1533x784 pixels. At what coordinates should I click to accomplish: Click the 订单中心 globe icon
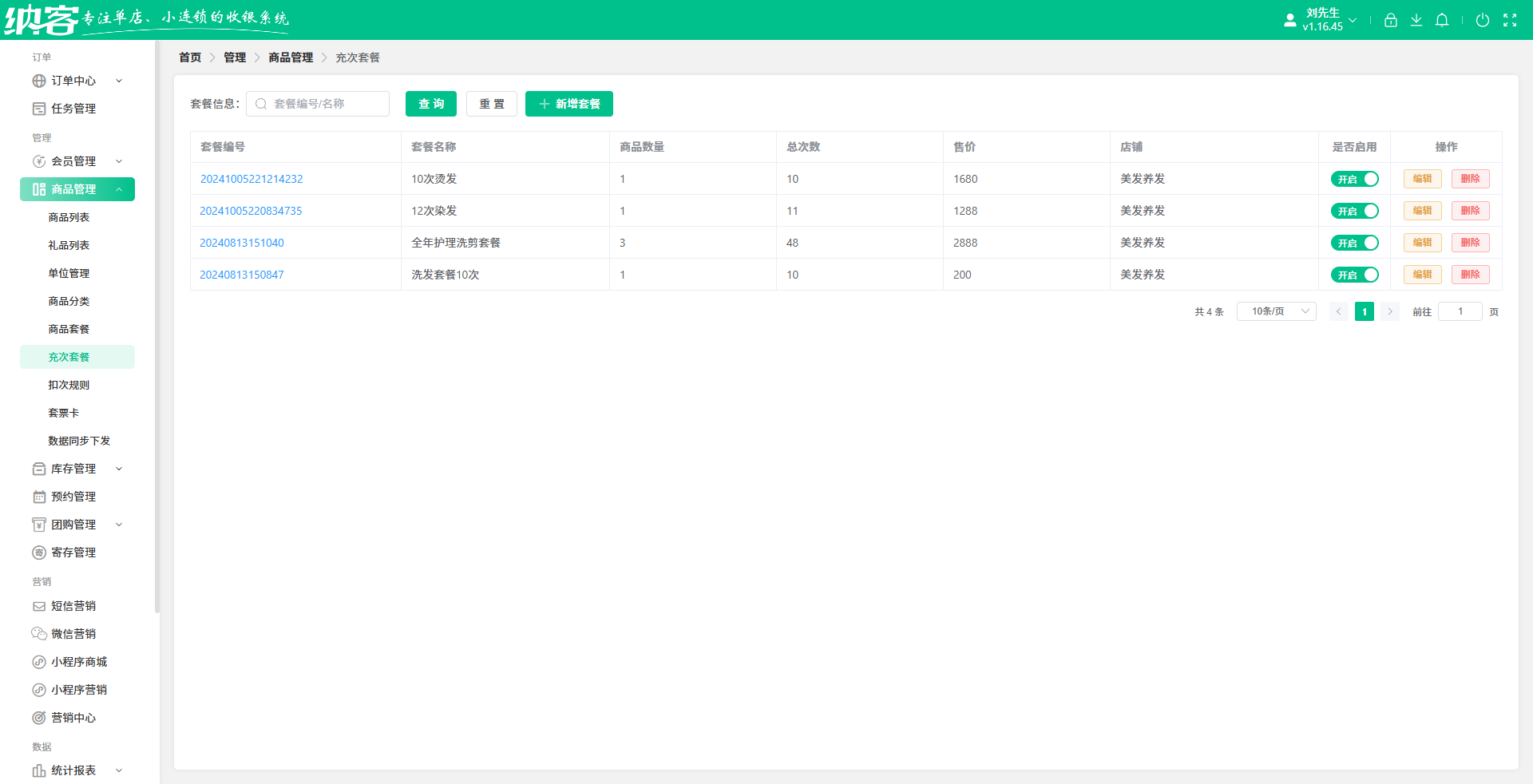[39, 81]
